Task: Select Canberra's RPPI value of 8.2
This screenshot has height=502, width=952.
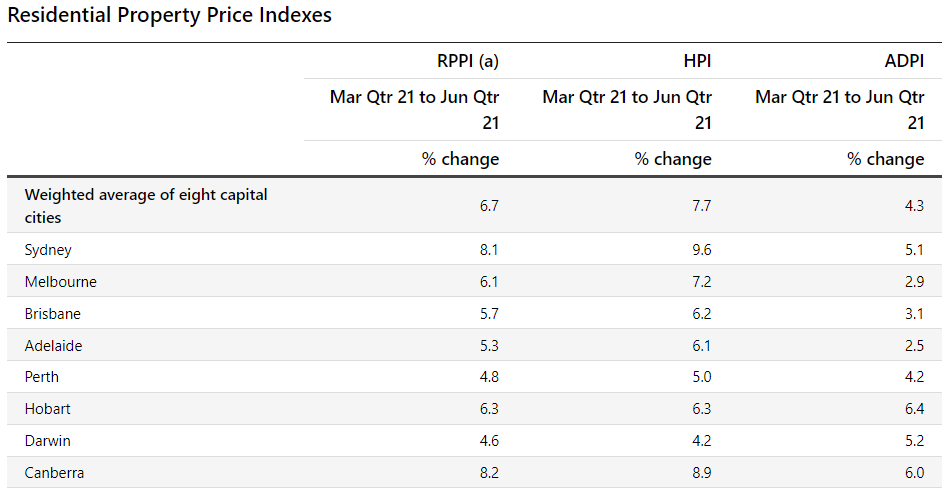Action: click(488, 473)
